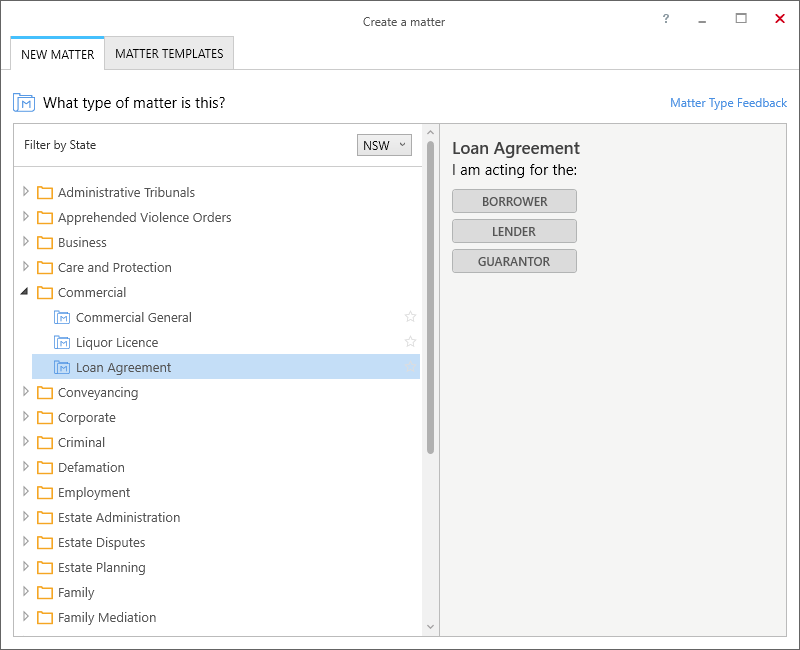
Task: Click the matter icon beside the heading
Action: click(23, 103)
